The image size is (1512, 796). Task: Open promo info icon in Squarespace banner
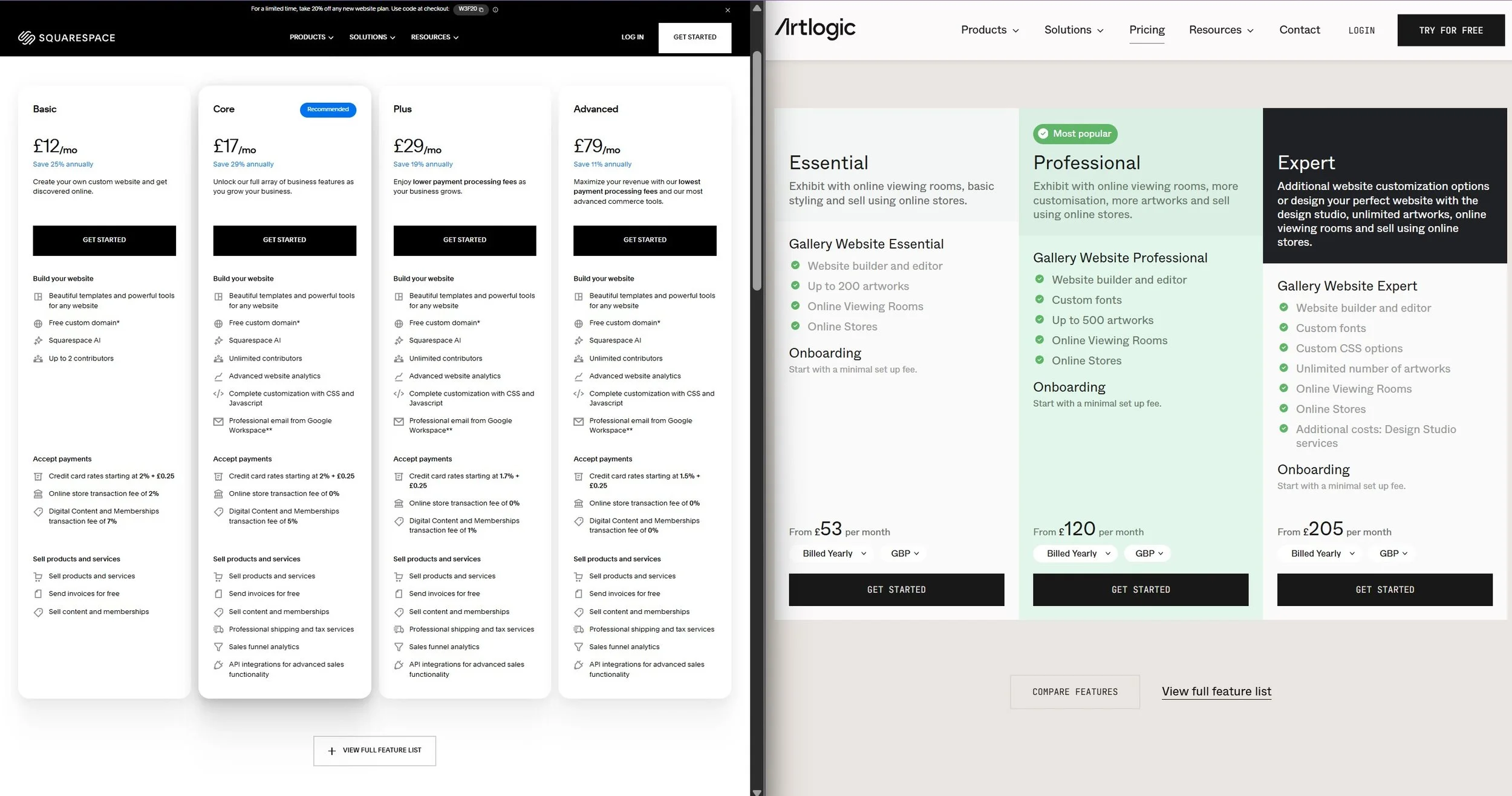pyautogui.click(x=495, y=10)
